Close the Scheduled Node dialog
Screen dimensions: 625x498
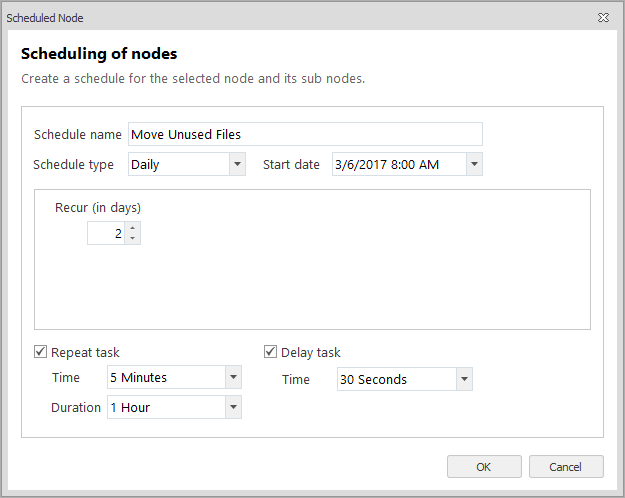pos(603,18)
